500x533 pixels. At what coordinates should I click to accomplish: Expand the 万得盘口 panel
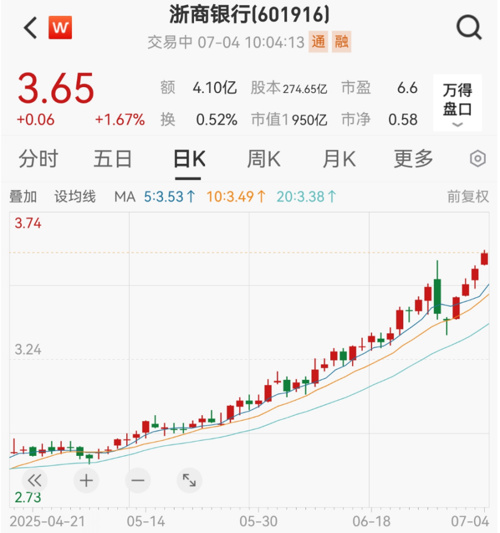(458, 103)
